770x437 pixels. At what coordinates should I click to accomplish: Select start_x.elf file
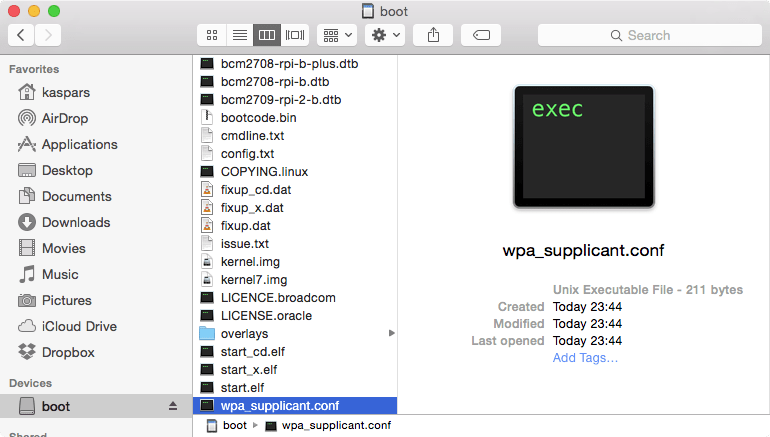pos(295,370)
